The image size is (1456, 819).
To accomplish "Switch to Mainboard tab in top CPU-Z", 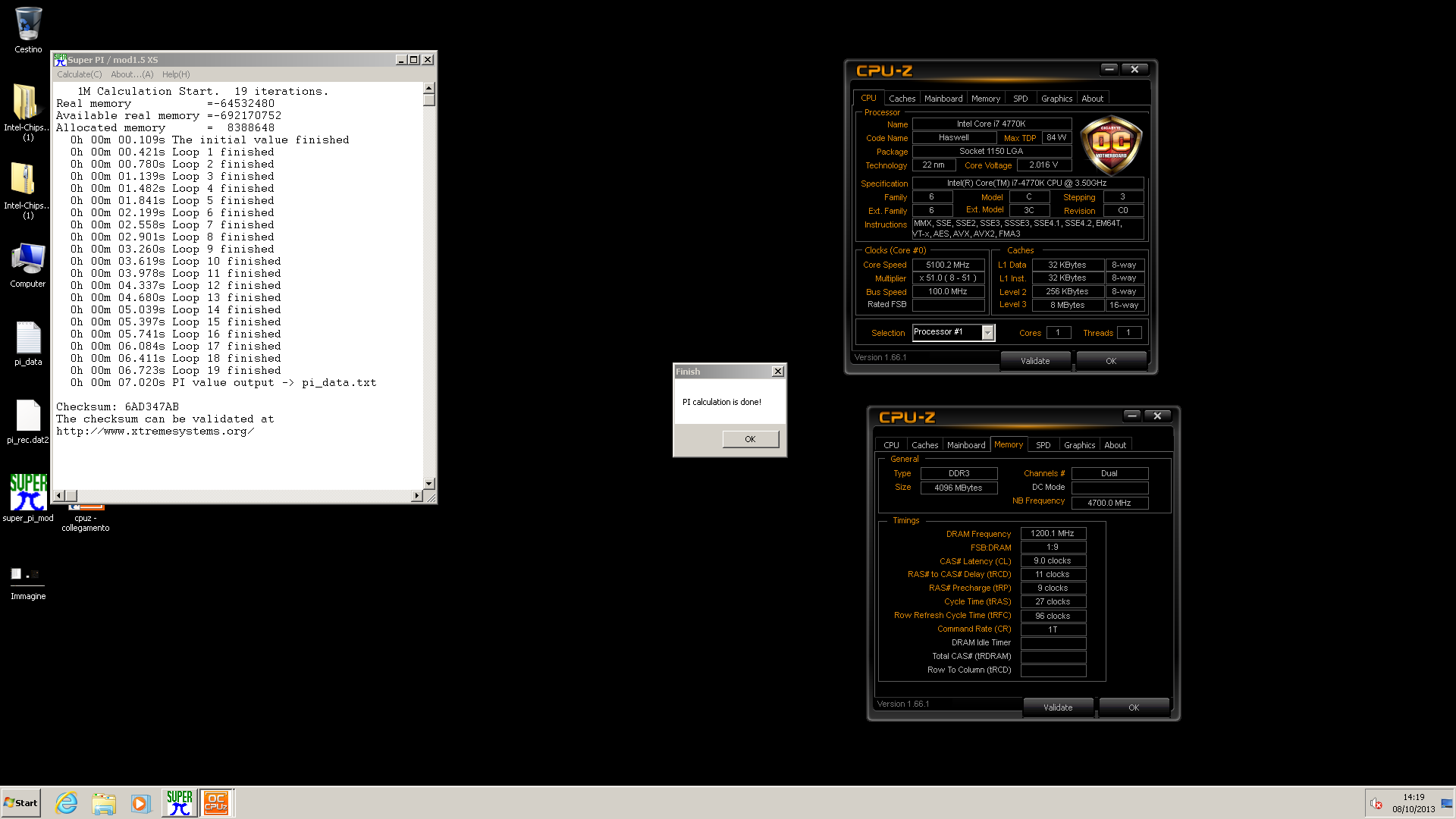I will (x=943, y=99).
